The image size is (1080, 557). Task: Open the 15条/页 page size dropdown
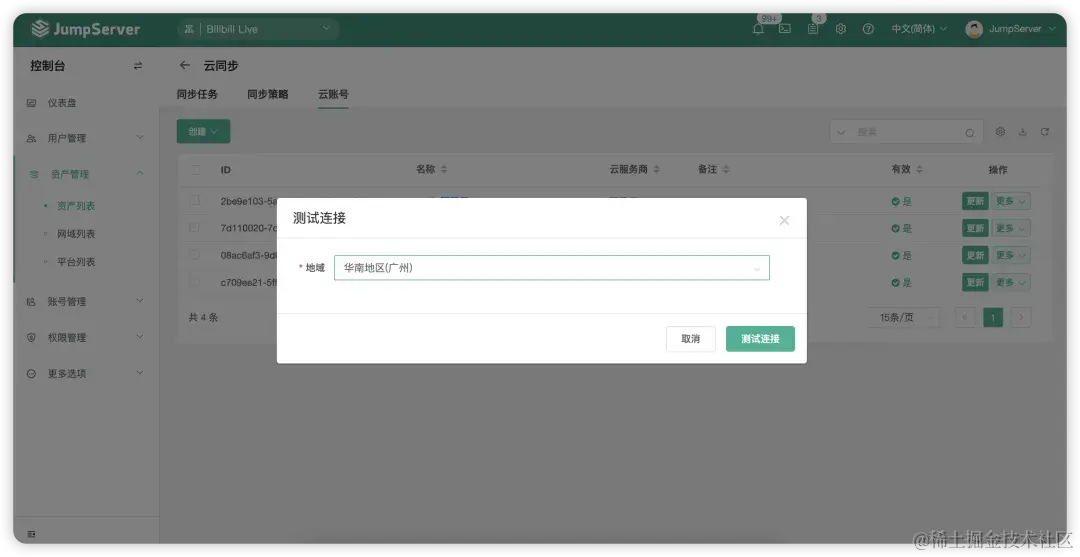point(903,317)
